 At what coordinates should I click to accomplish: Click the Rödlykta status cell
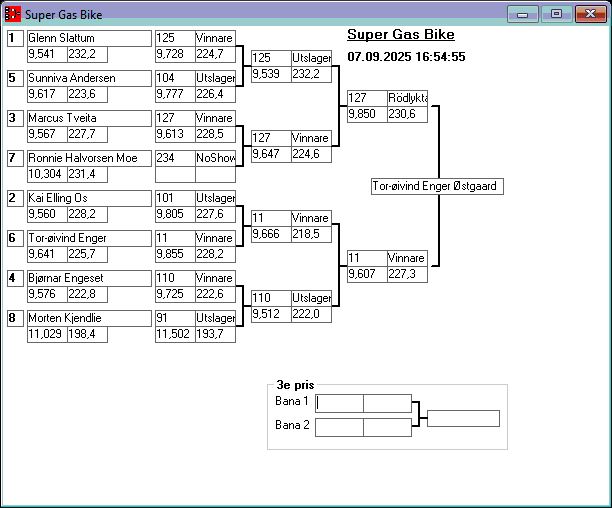pyautogui.click(x=407, y=98)
